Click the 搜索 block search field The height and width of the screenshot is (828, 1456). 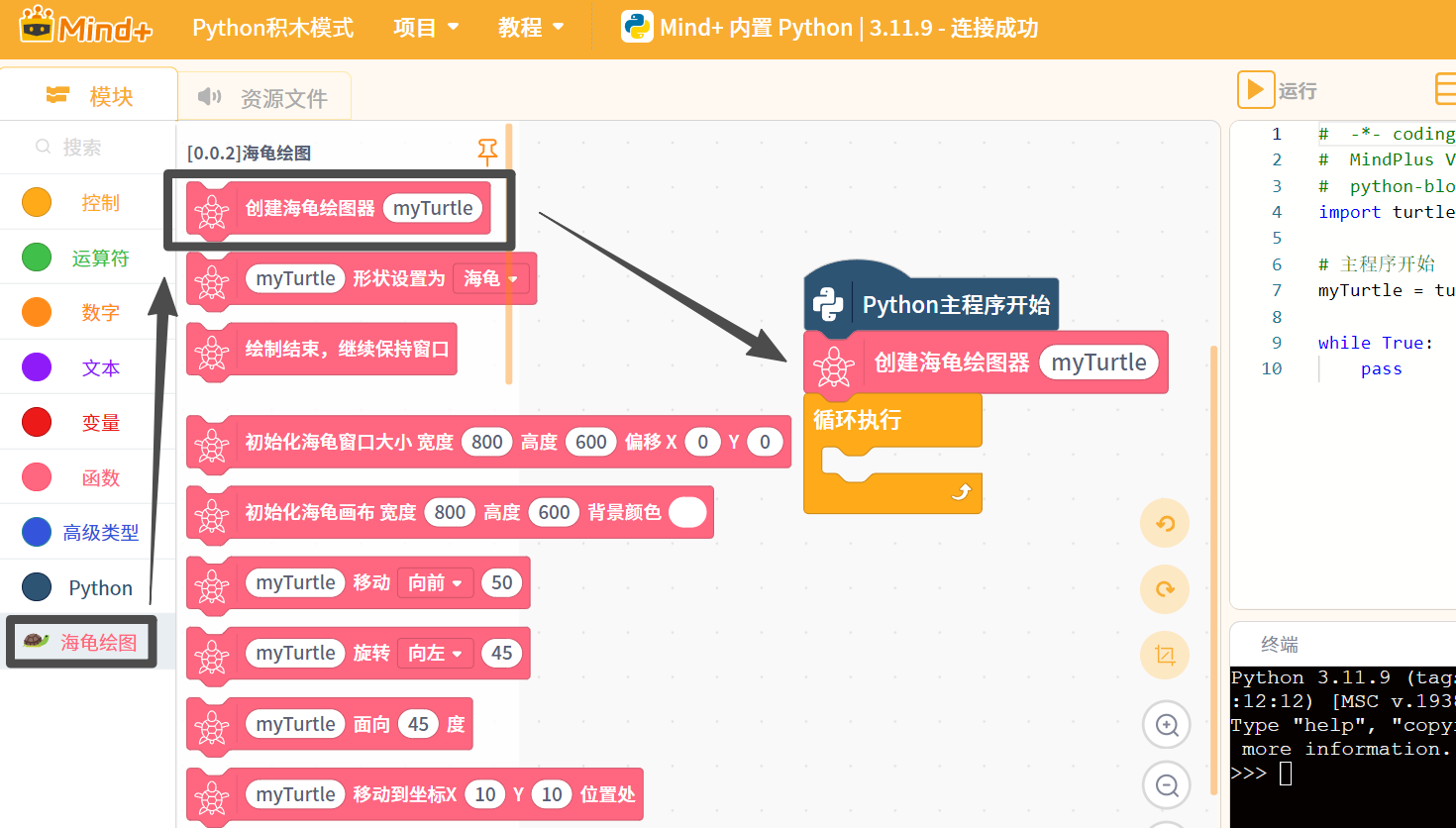pos(87,147)
